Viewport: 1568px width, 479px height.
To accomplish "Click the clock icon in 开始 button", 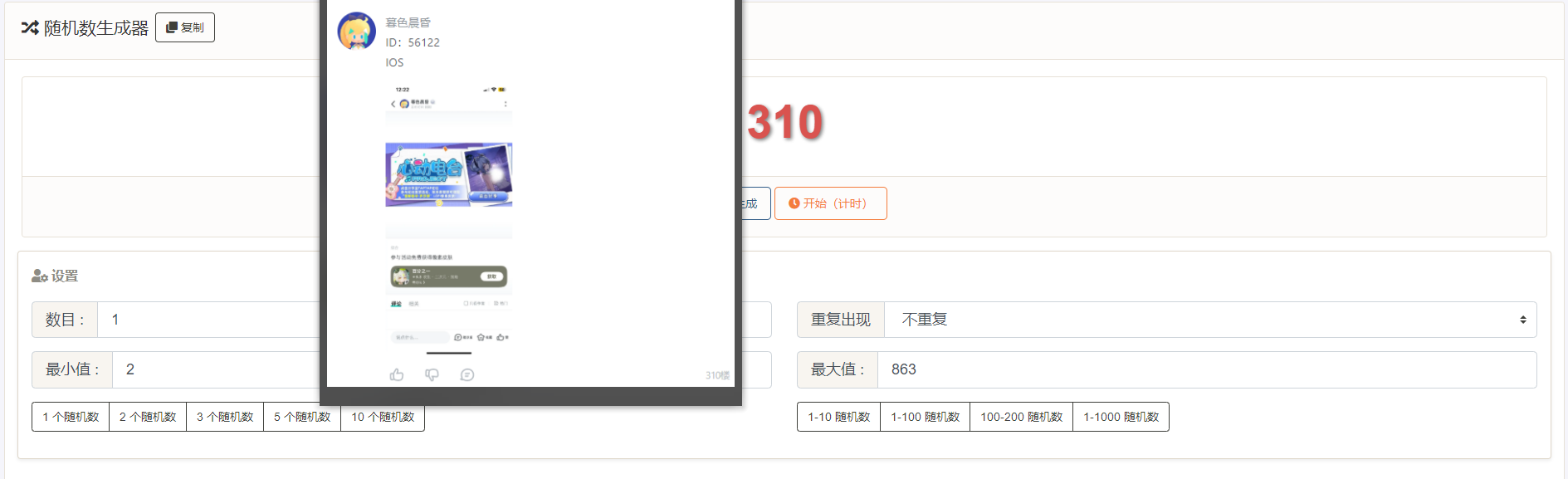I will coord(794,203).
